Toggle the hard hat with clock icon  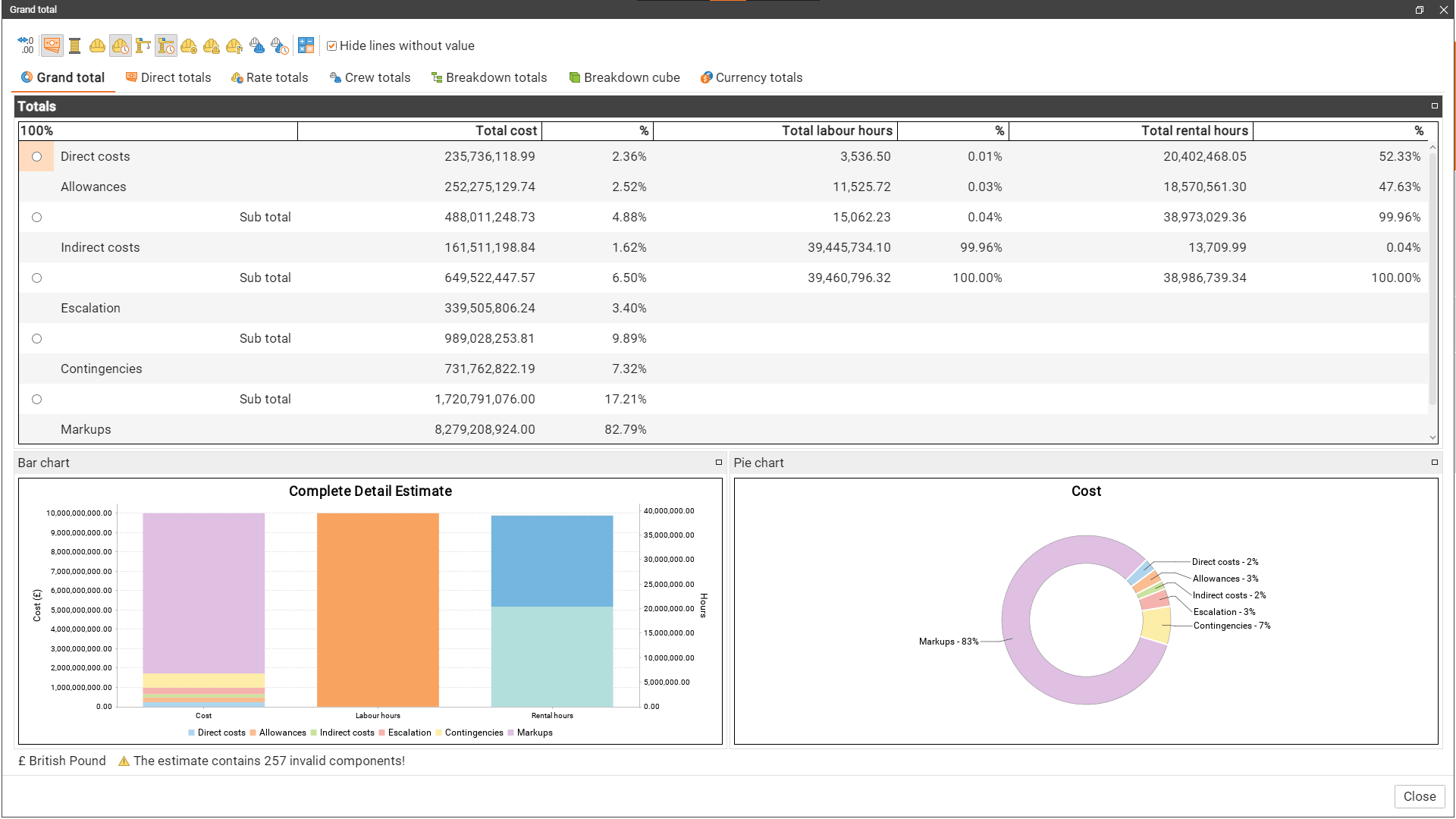120,45
